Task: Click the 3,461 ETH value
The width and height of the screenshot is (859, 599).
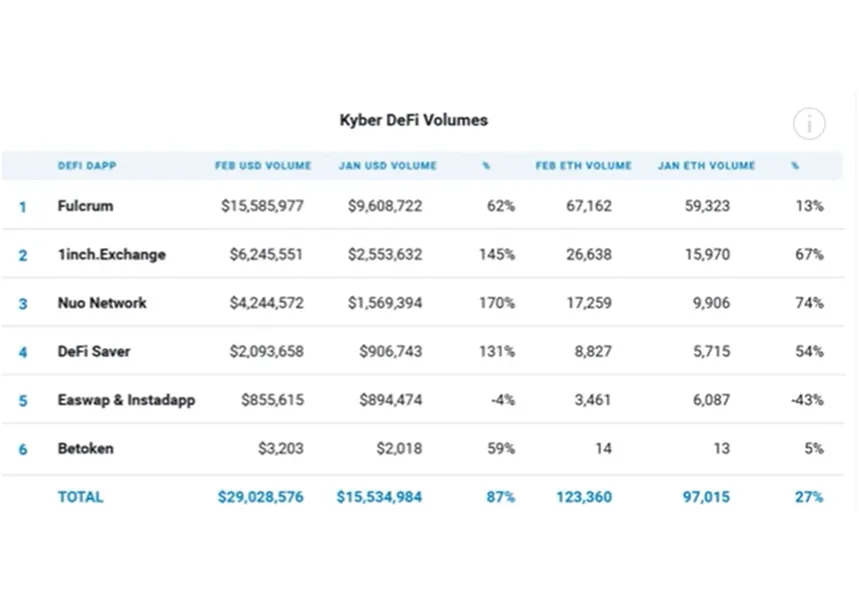Action: pyautogui.click(x=593, y=400)
